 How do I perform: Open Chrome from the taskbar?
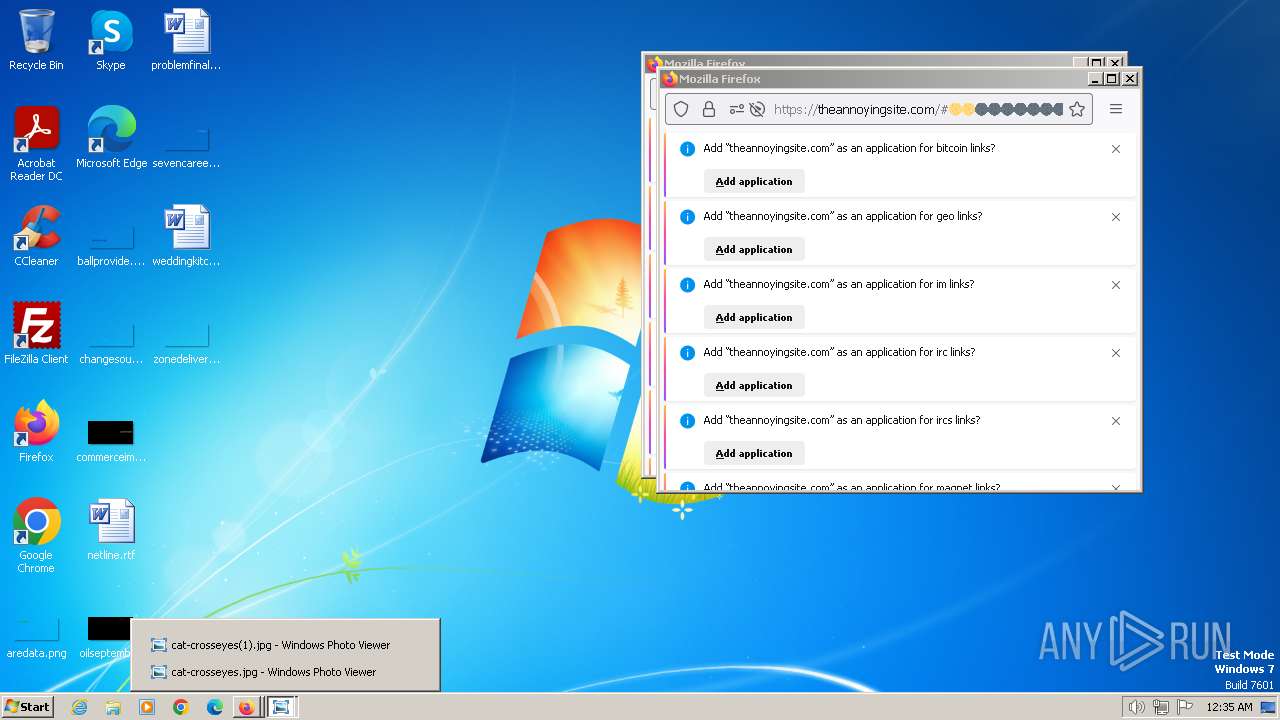point(181,707)
